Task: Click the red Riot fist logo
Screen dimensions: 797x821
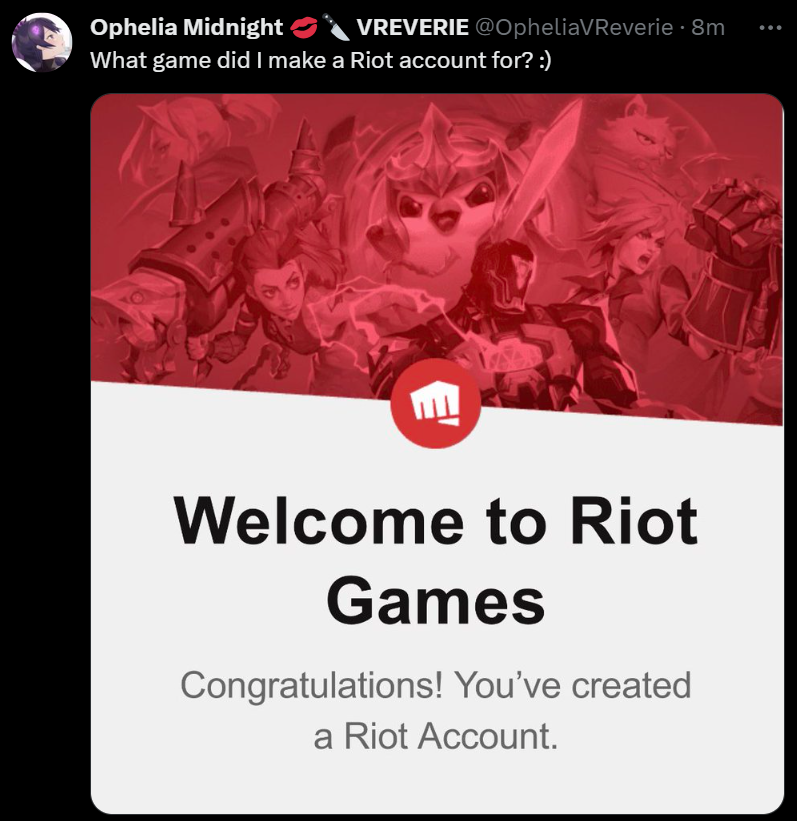Action: [435, 404]
